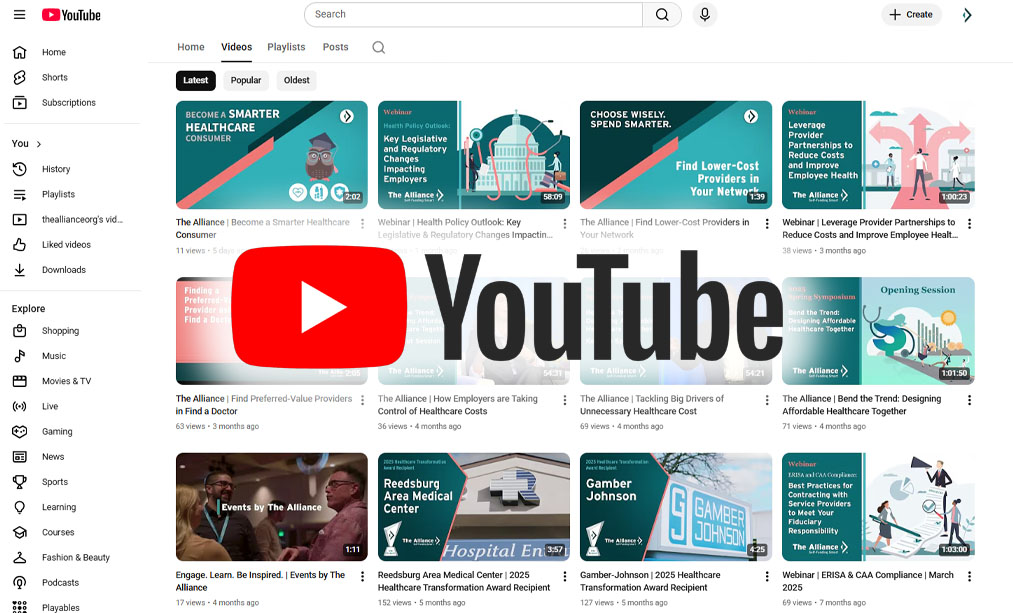1013x613 pixels.
Task: Open options menu for Leverage Provider Partnerships video
Action: [968, 224]
